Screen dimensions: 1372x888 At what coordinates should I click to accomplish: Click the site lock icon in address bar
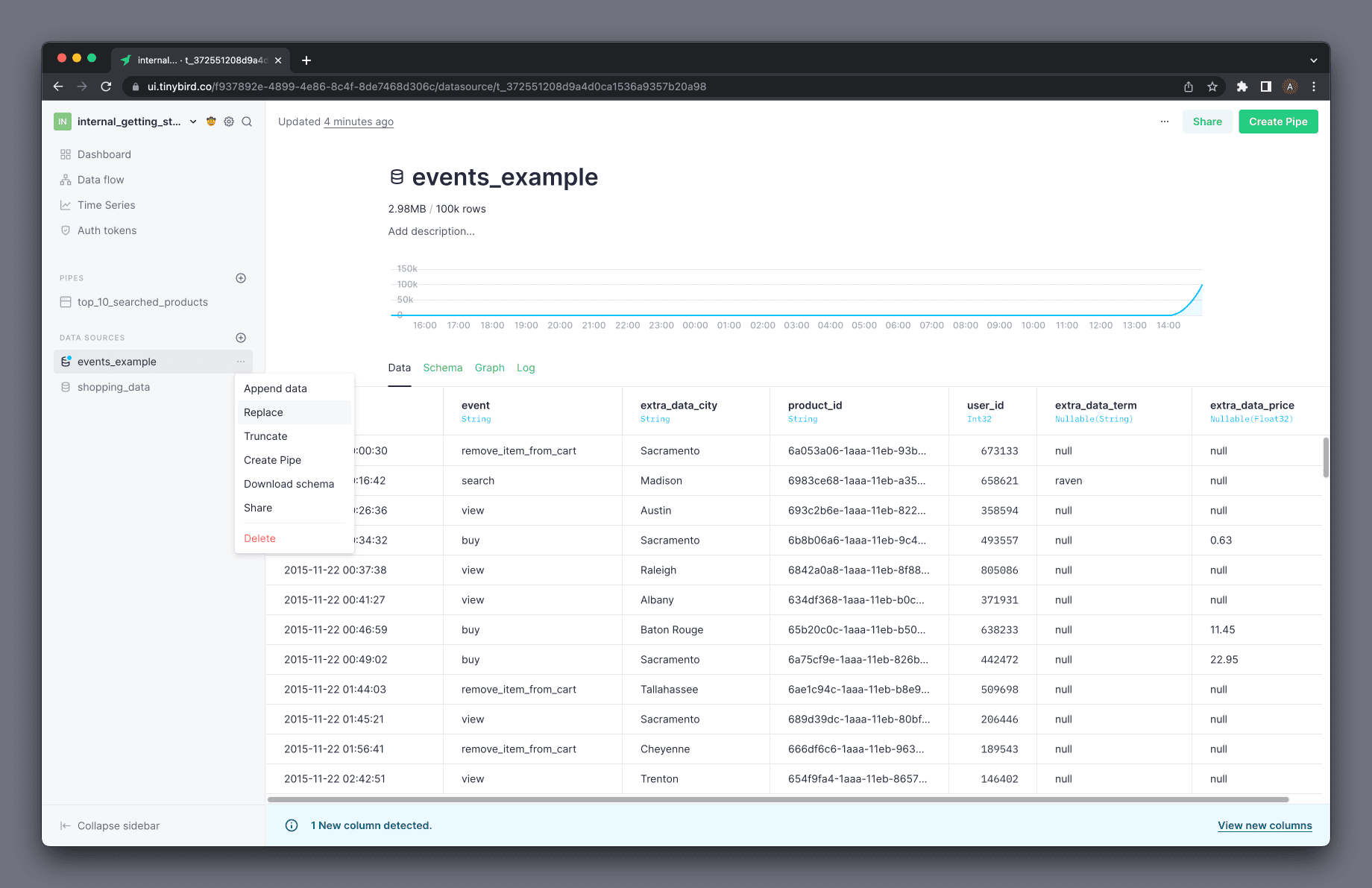135,86
